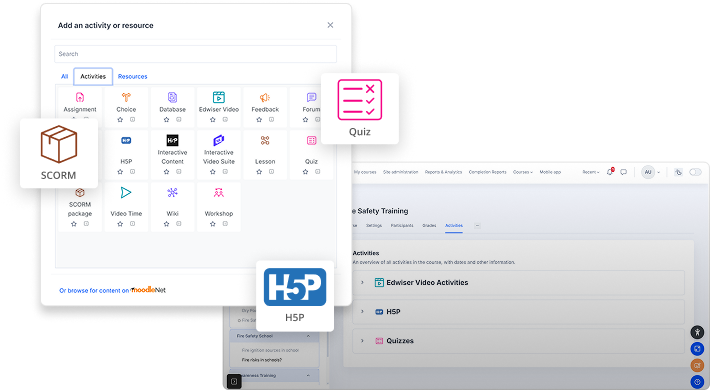Show info for the Lesson activity
710x390 pixels.
pyautogui.click(x=272, y=172)
